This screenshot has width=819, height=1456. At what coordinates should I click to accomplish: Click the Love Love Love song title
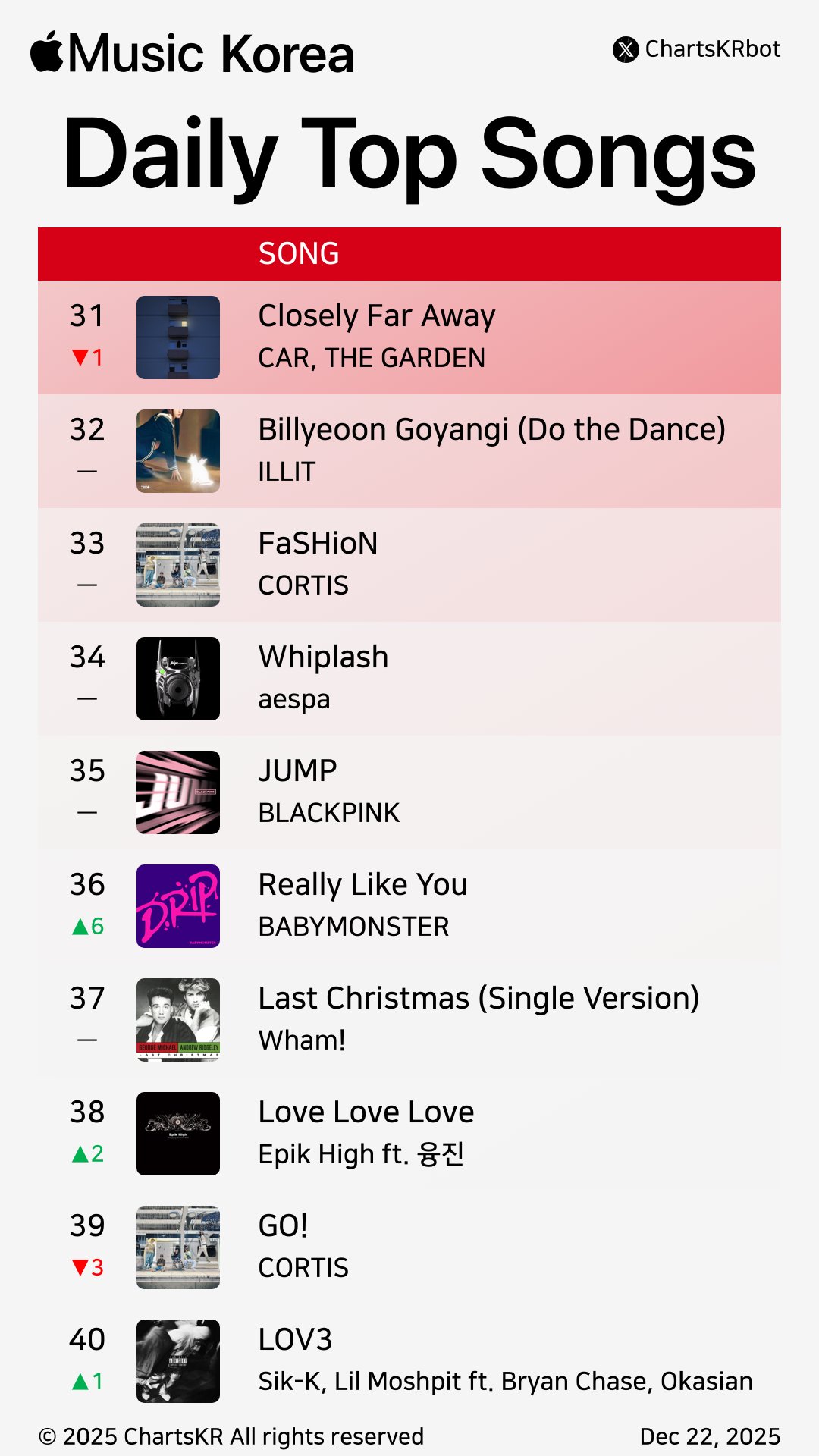coord(366,1112)
